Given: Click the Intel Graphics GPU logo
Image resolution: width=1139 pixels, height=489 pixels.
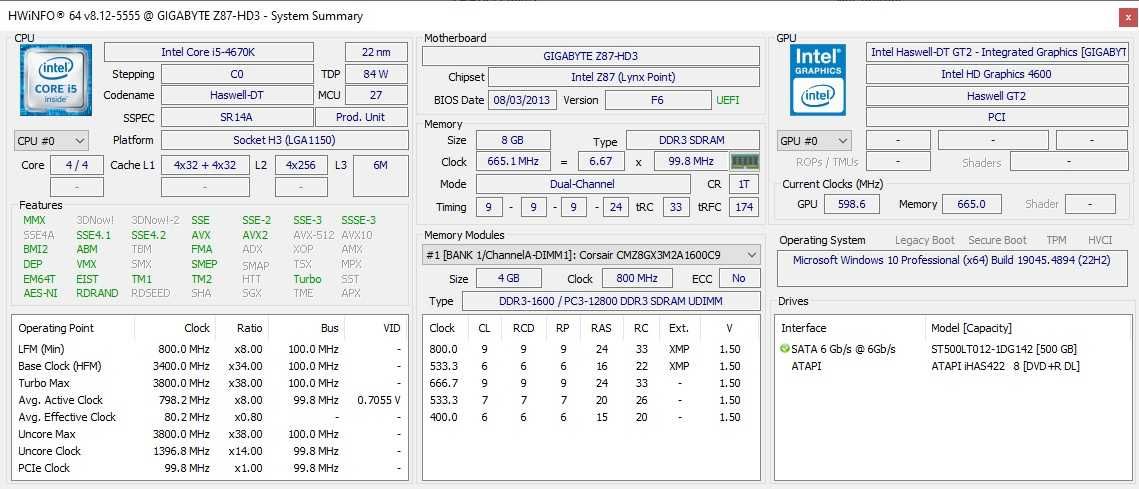Looking at the screenshot, I should [x=818, y=79].
